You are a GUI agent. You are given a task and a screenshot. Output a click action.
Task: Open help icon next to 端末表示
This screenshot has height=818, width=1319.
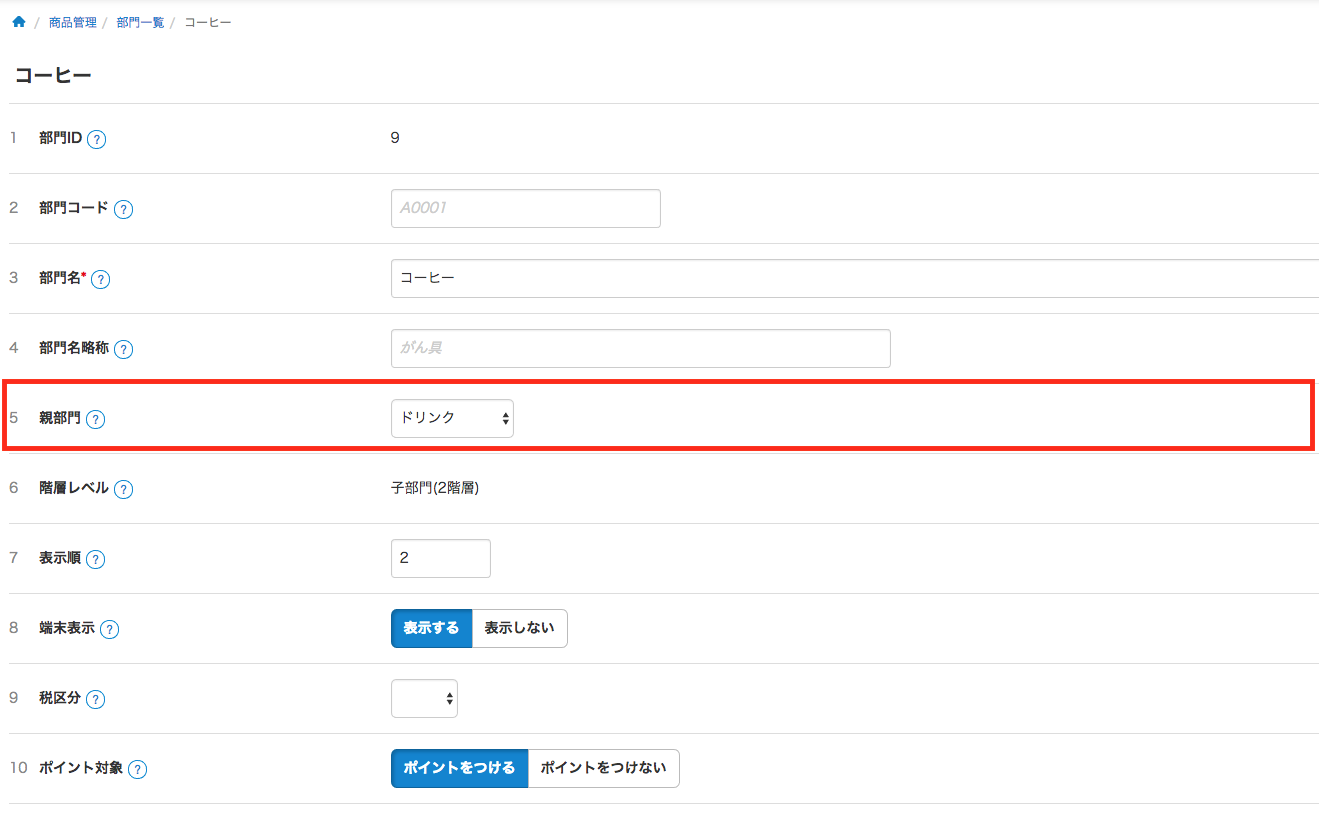pyautogui.click(x=110, y=629)
